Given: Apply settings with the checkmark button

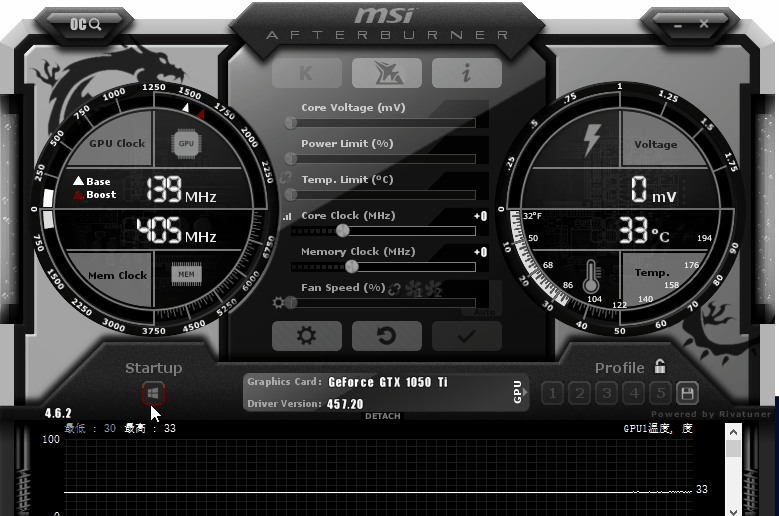Looking at the screenshot, I should [467, 336].
